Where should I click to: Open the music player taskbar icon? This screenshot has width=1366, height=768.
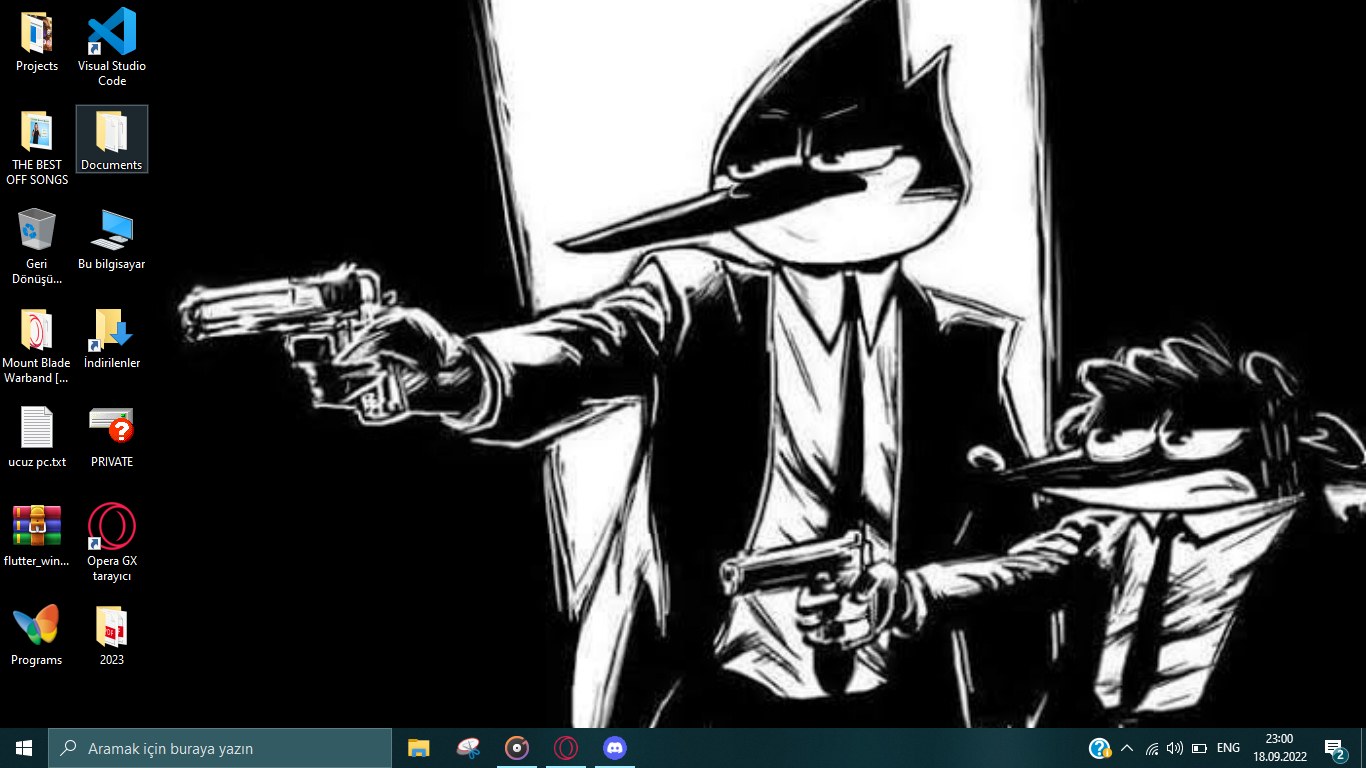pos(517,748)
